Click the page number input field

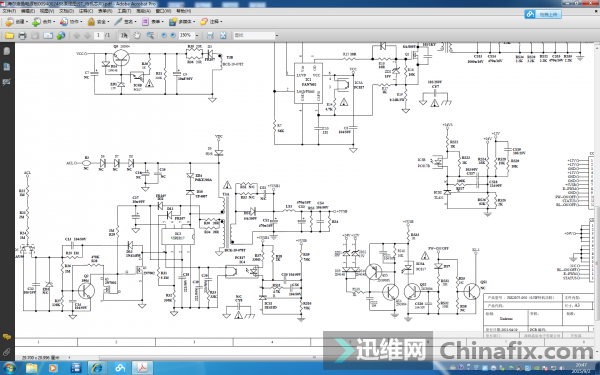tap(98, 36)
